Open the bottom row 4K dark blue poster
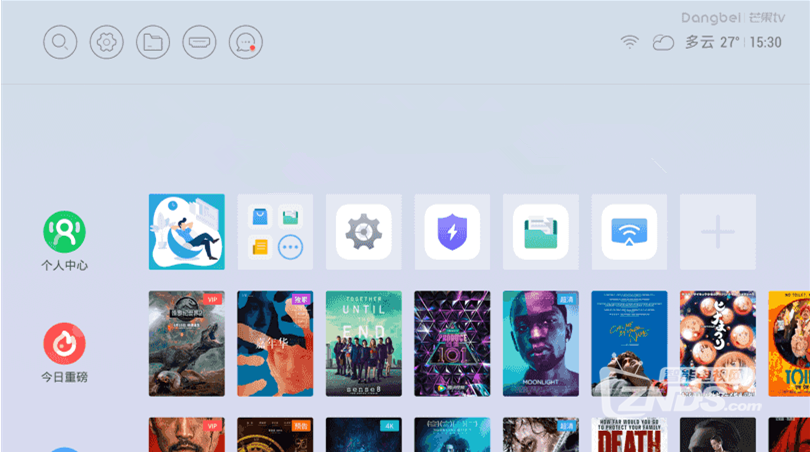 pos(364,434)
